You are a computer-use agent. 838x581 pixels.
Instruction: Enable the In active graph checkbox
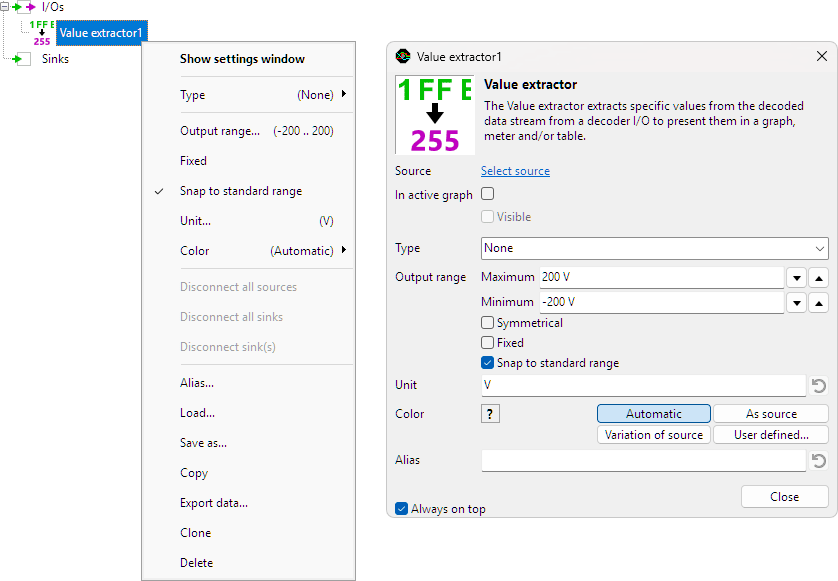[487, 194]
